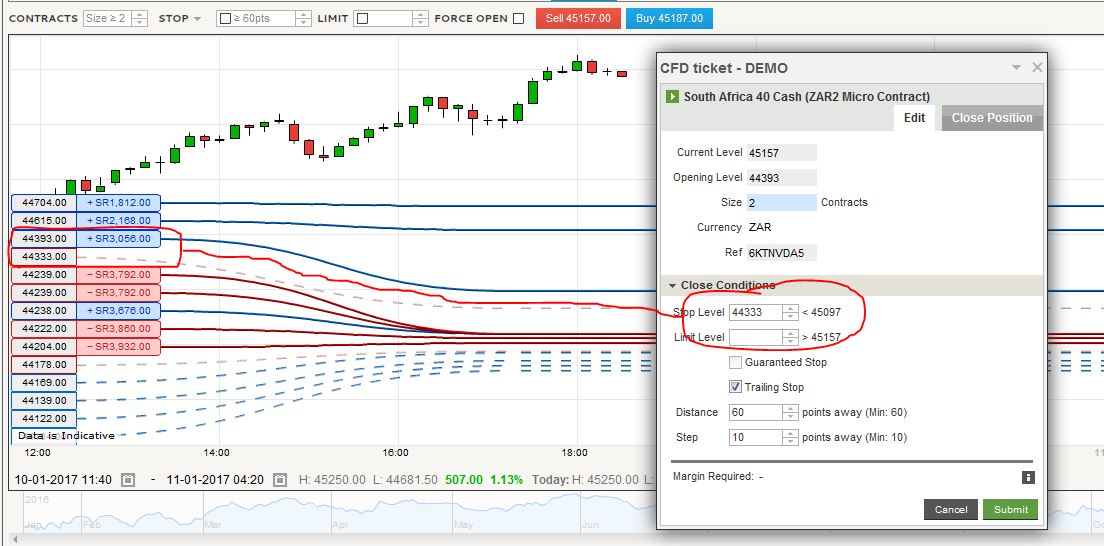Enable the Limit checkbox in toolbar
Screen dimensions: 1104x546
click(x=363, y=19)
